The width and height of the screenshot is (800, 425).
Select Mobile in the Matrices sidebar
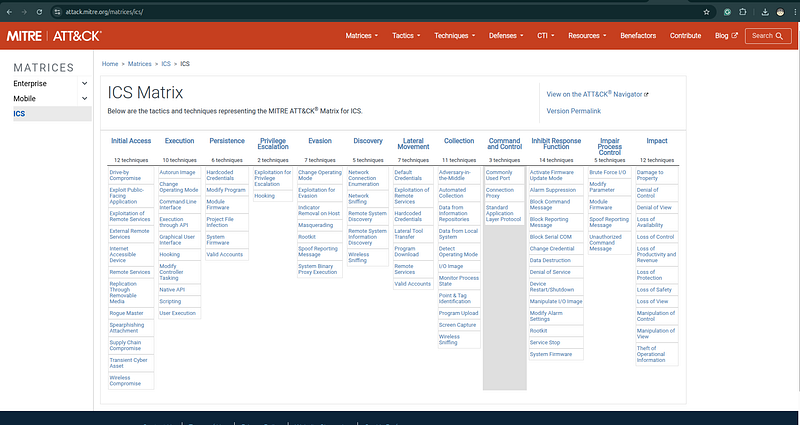pyautogui.click(x=24, y=98)
